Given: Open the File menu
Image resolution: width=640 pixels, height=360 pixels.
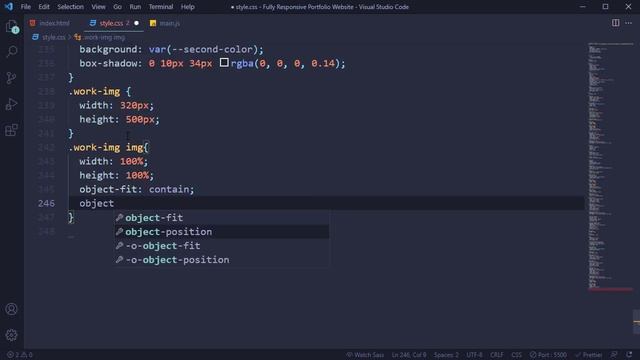Looking at the screenshot, I should point(26,7).
